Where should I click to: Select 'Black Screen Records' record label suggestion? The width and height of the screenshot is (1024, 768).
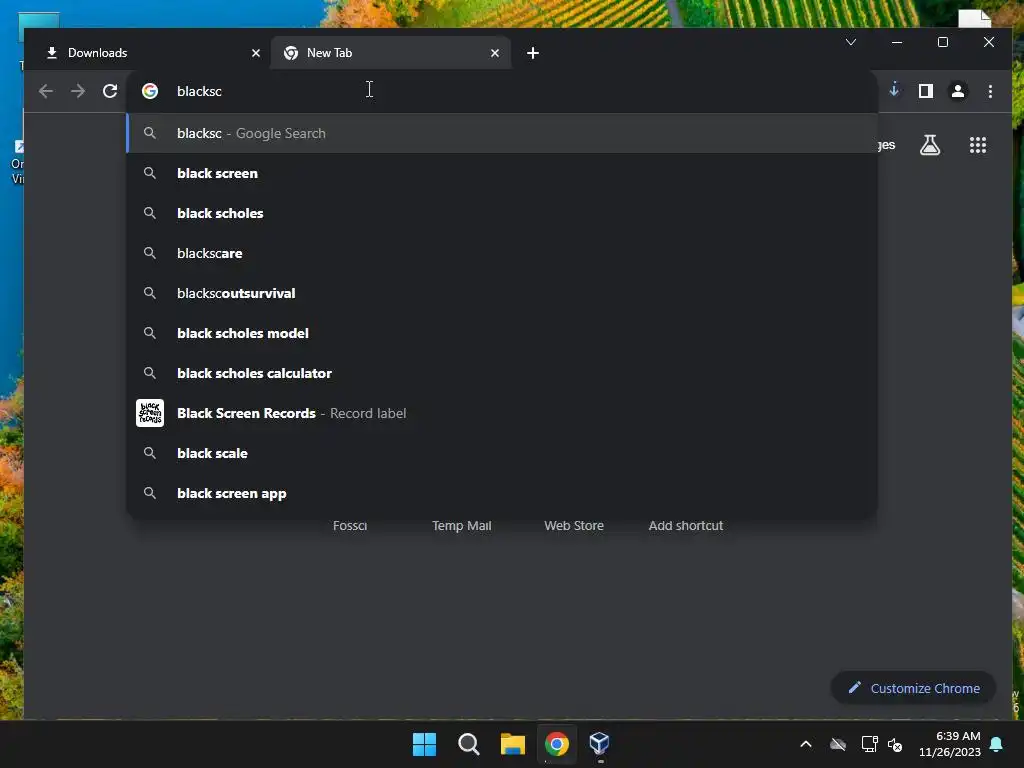[502, 413]
